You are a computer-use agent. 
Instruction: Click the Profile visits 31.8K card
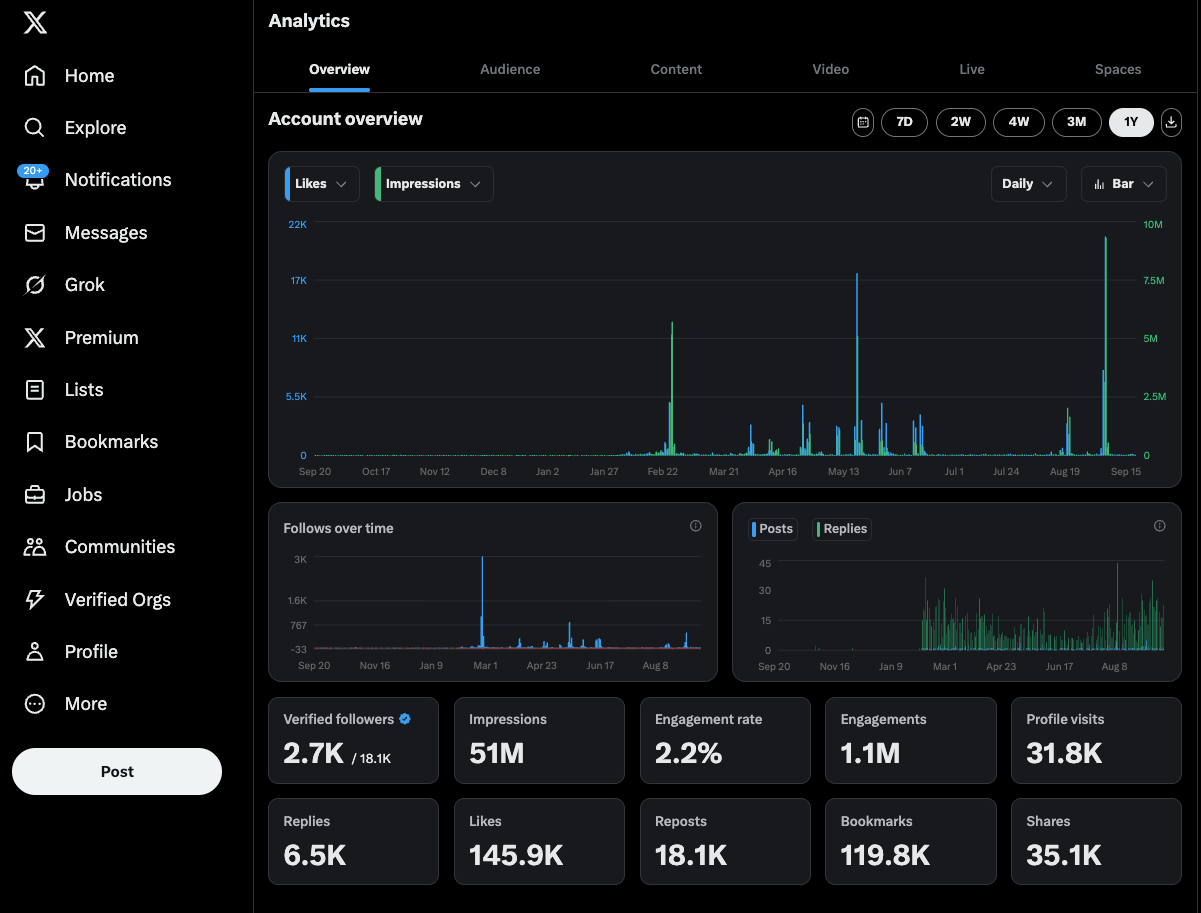[x=1096, y=740]
